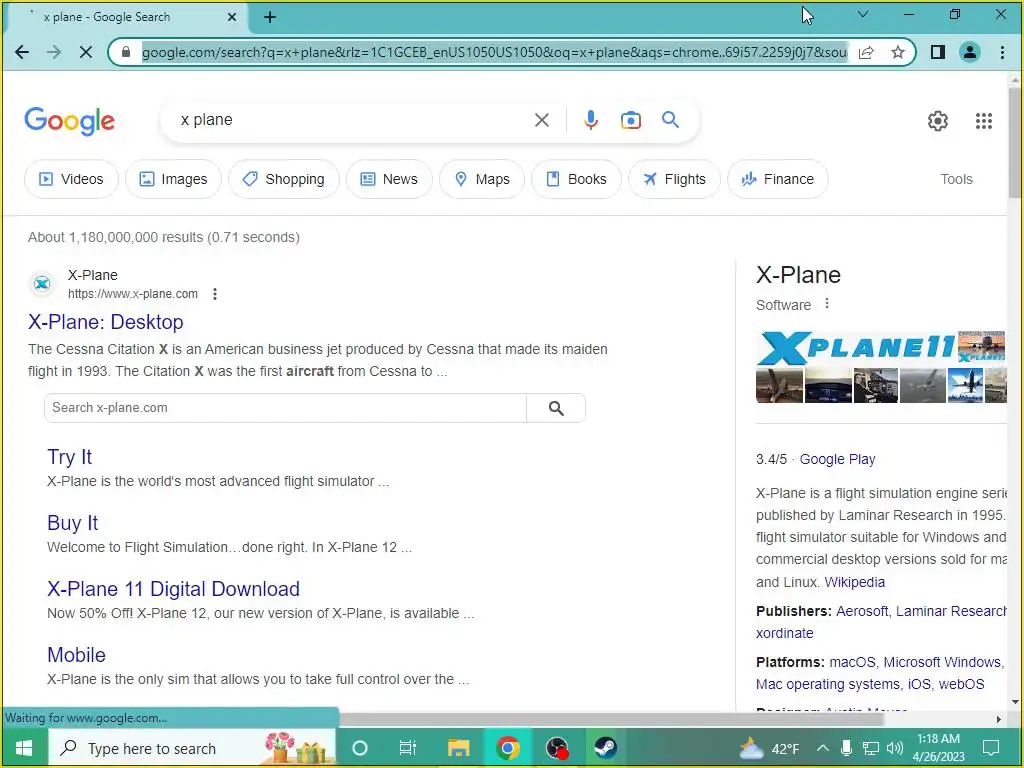Click the X-Plane site favicon
The image size is (1024, 768).
pyautogui.click(x=42, y=284)
